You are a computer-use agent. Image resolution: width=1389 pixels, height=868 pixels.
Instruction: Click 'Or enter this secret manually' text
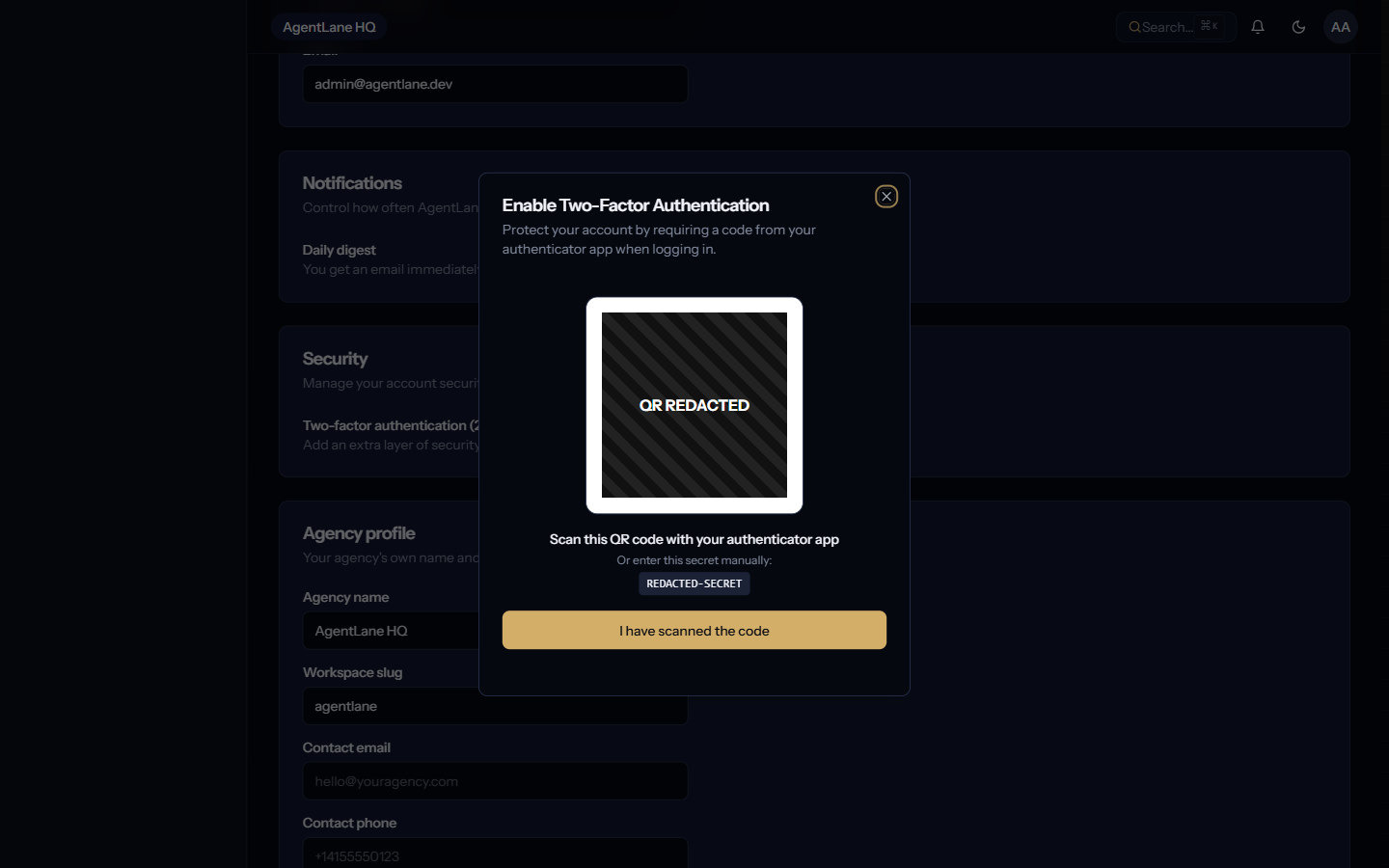click(694, 560)
